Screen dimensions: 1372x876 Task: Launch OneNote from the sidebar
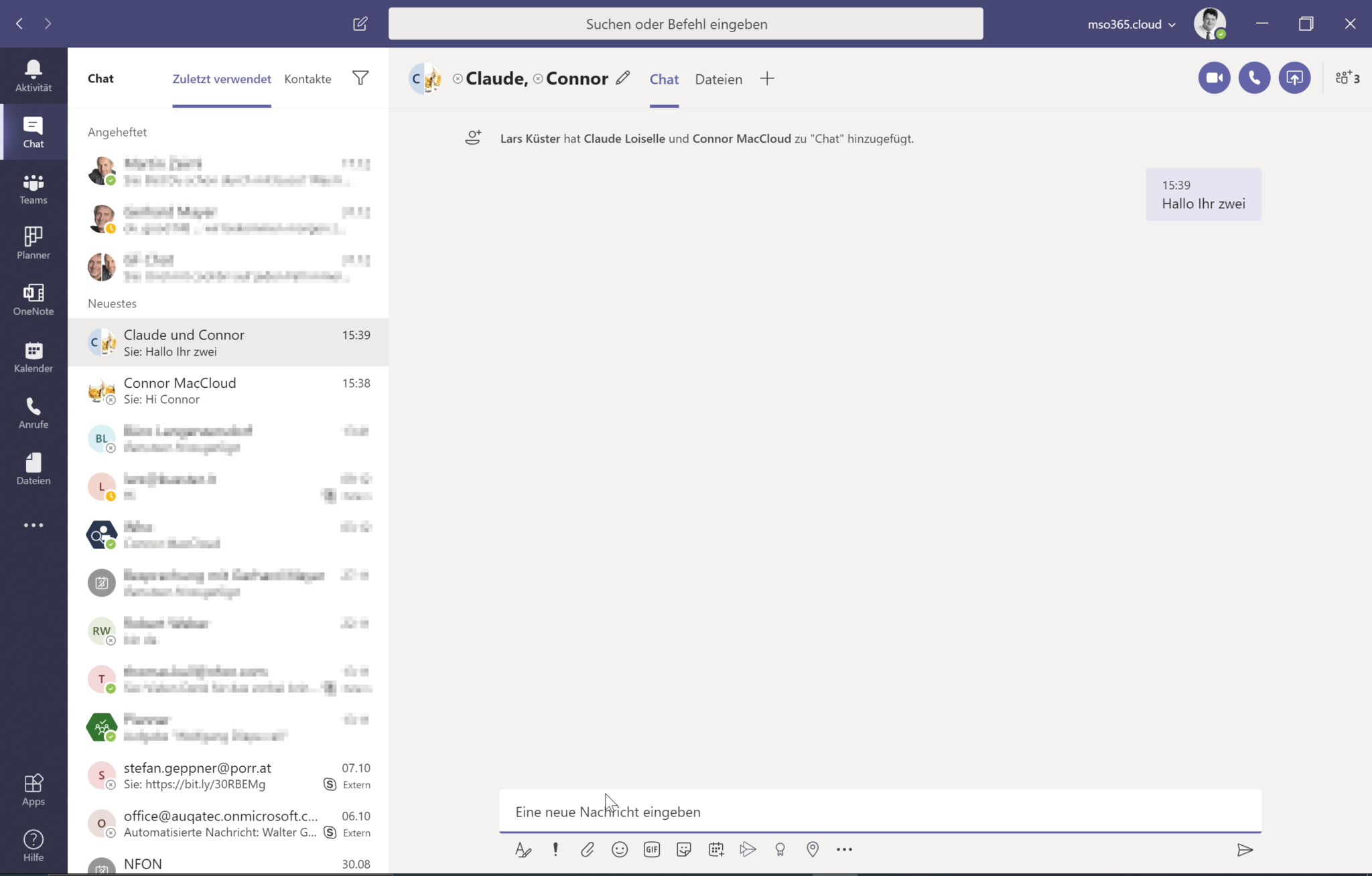coord(33,299)
